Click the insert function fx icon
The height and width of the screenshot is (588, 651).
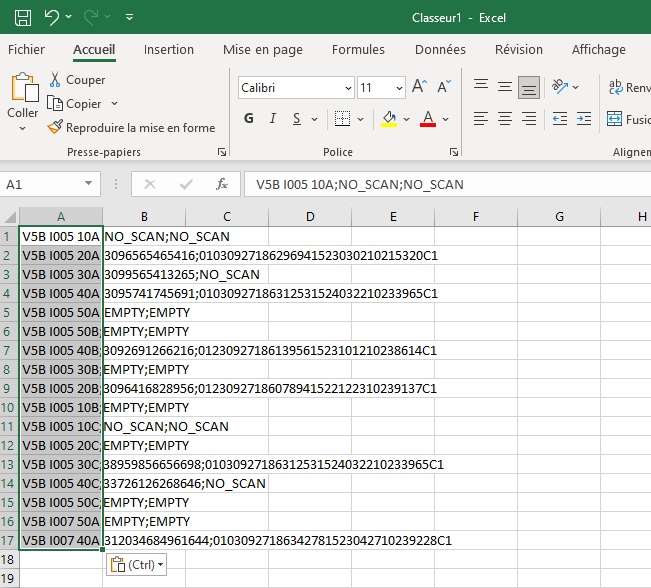[222, 184]
